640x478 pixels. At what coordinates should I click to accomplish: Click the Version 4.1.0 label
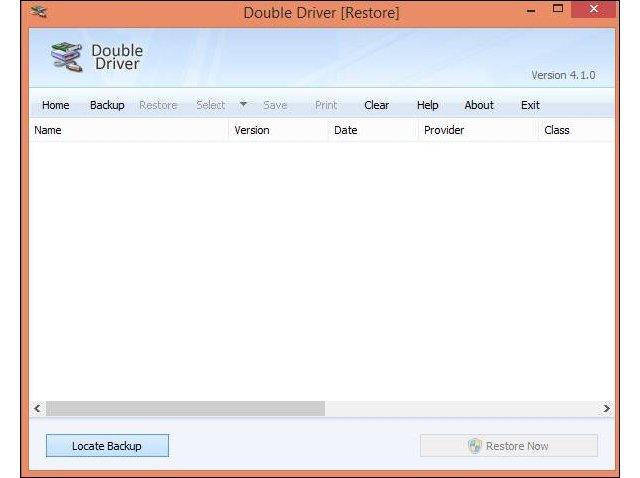point(563,75)
